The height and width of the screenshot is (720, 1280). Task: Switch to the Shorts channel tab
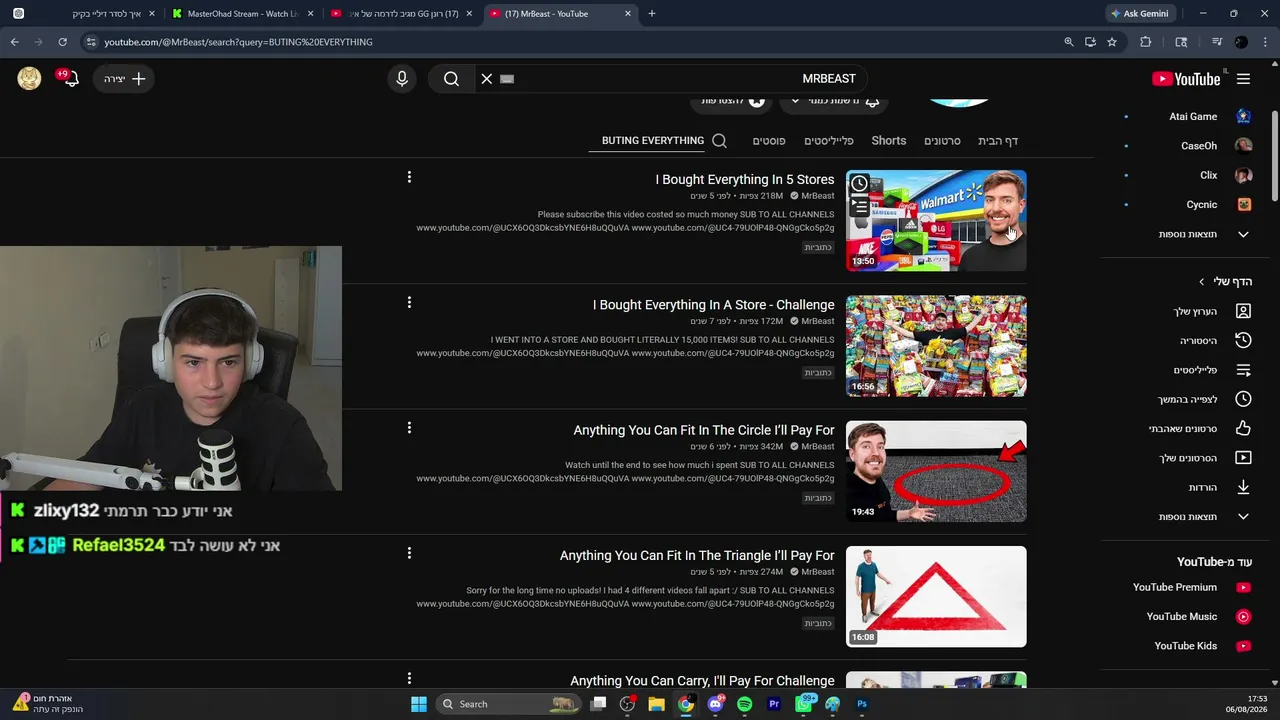coord(888,141)
